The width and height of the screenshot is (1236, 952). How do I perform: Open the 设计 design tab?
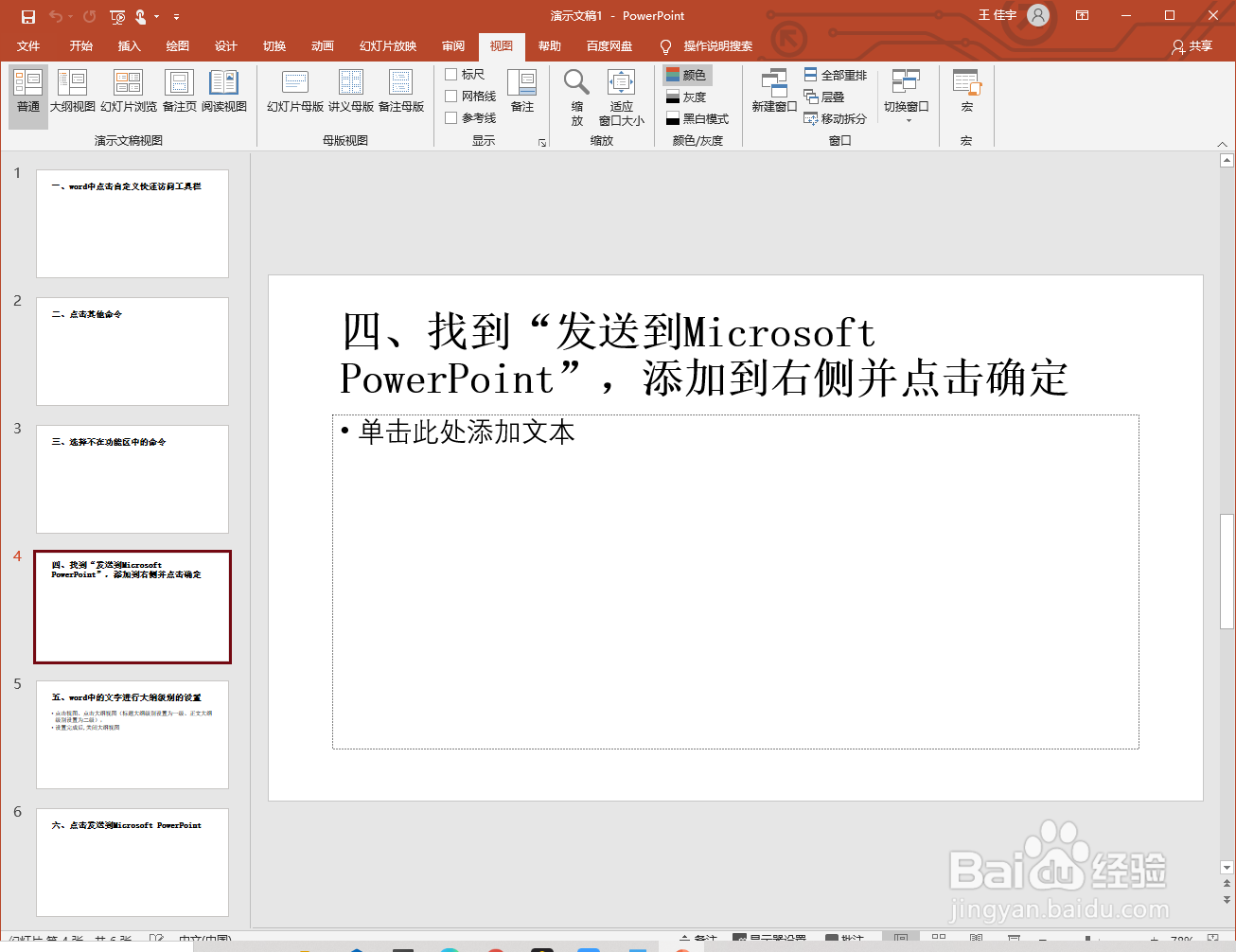click(x=226, y=45)
